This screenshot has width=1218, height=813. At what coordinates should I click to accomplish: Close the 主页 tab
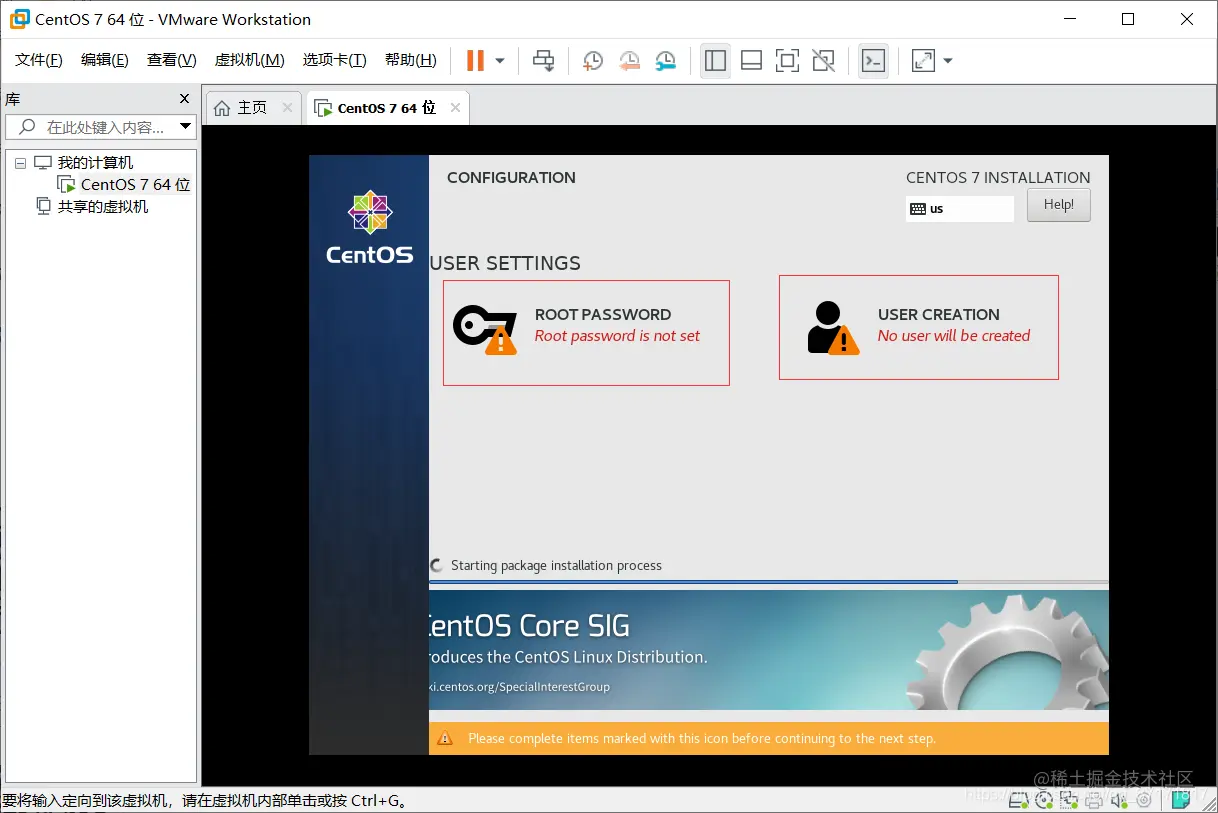(x=288, y=108)
